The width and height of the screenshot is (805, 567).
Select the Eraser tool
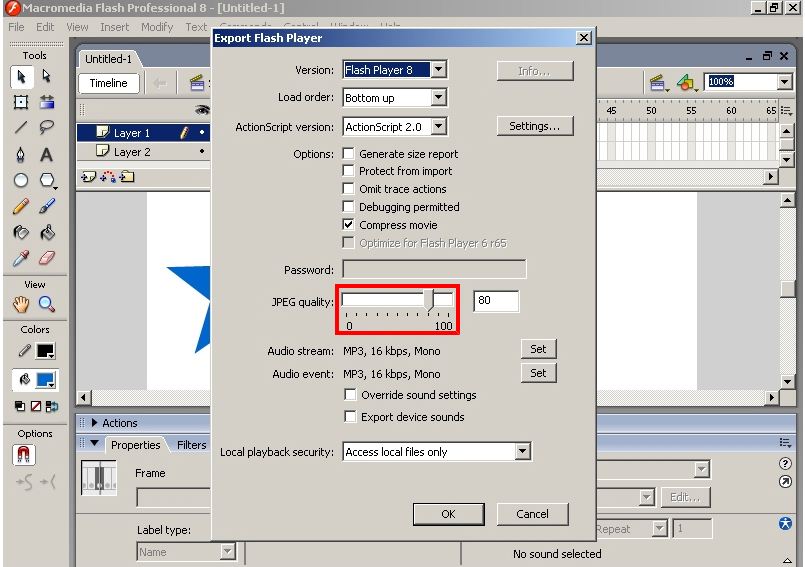[x=47, y=258]
